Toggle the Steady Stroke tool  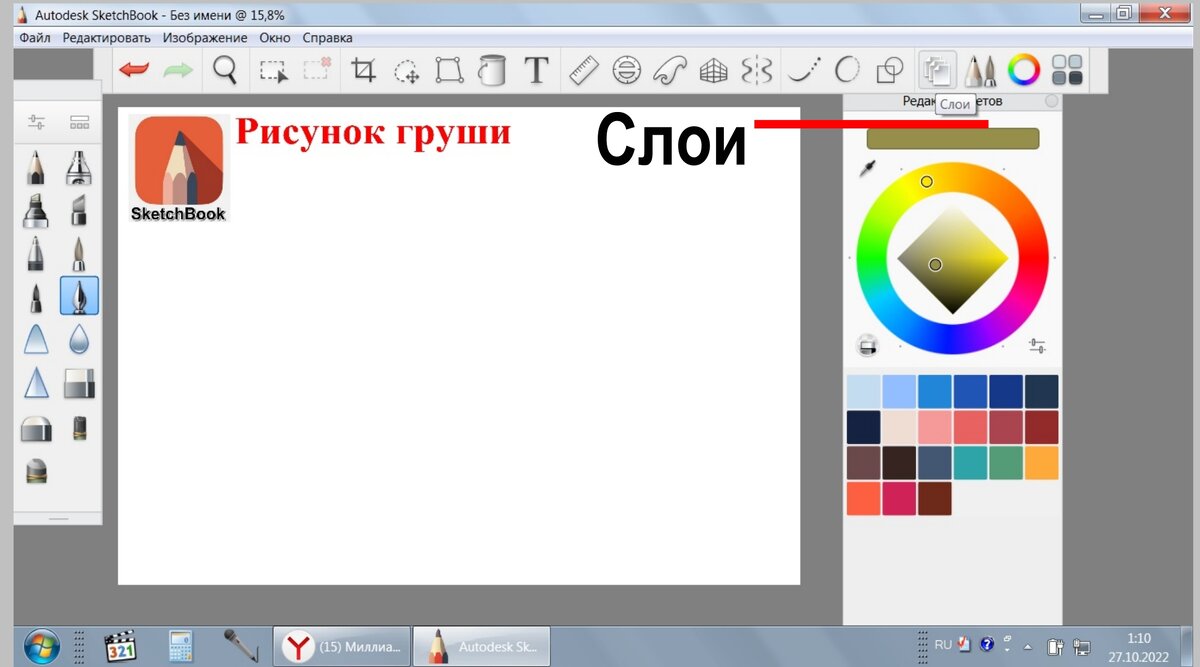[802, 70]
